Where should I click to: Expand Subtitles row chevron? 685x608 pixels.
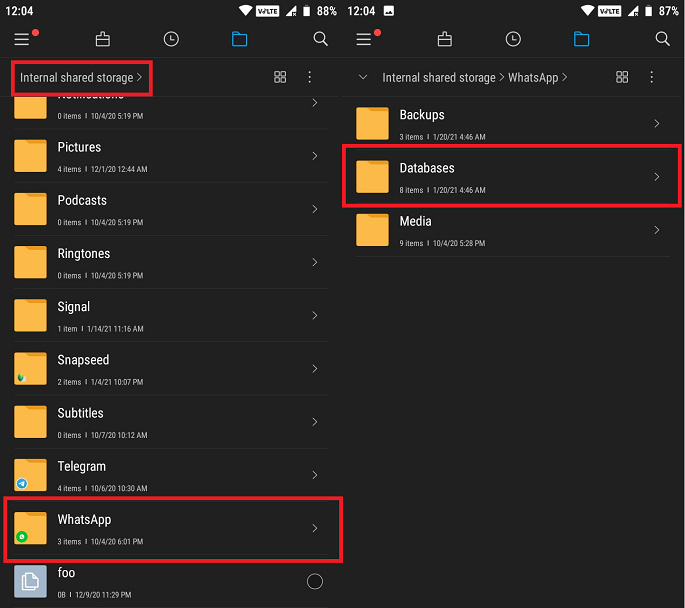(315, 422)
